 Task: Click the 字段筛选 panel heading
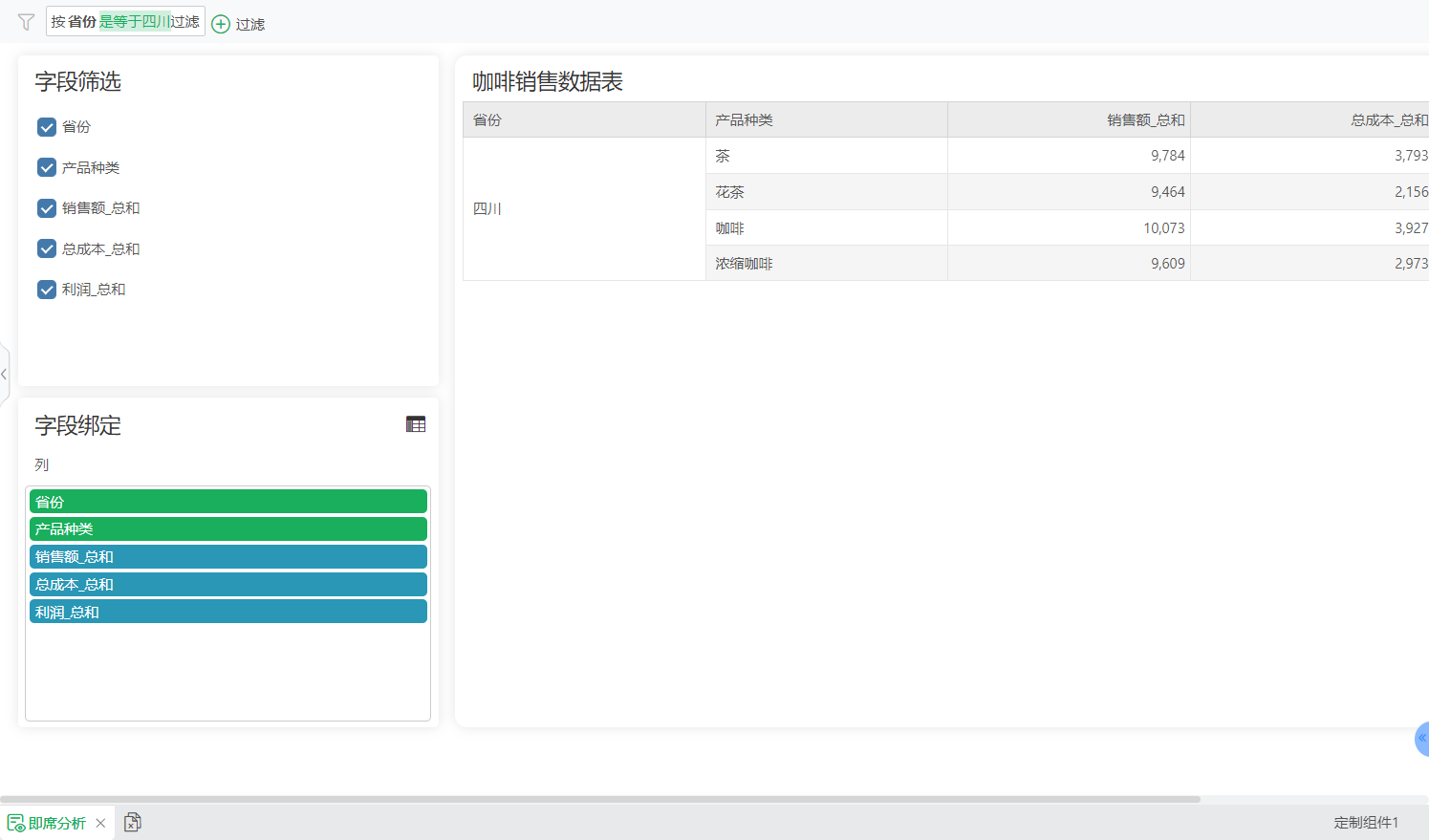78,82
